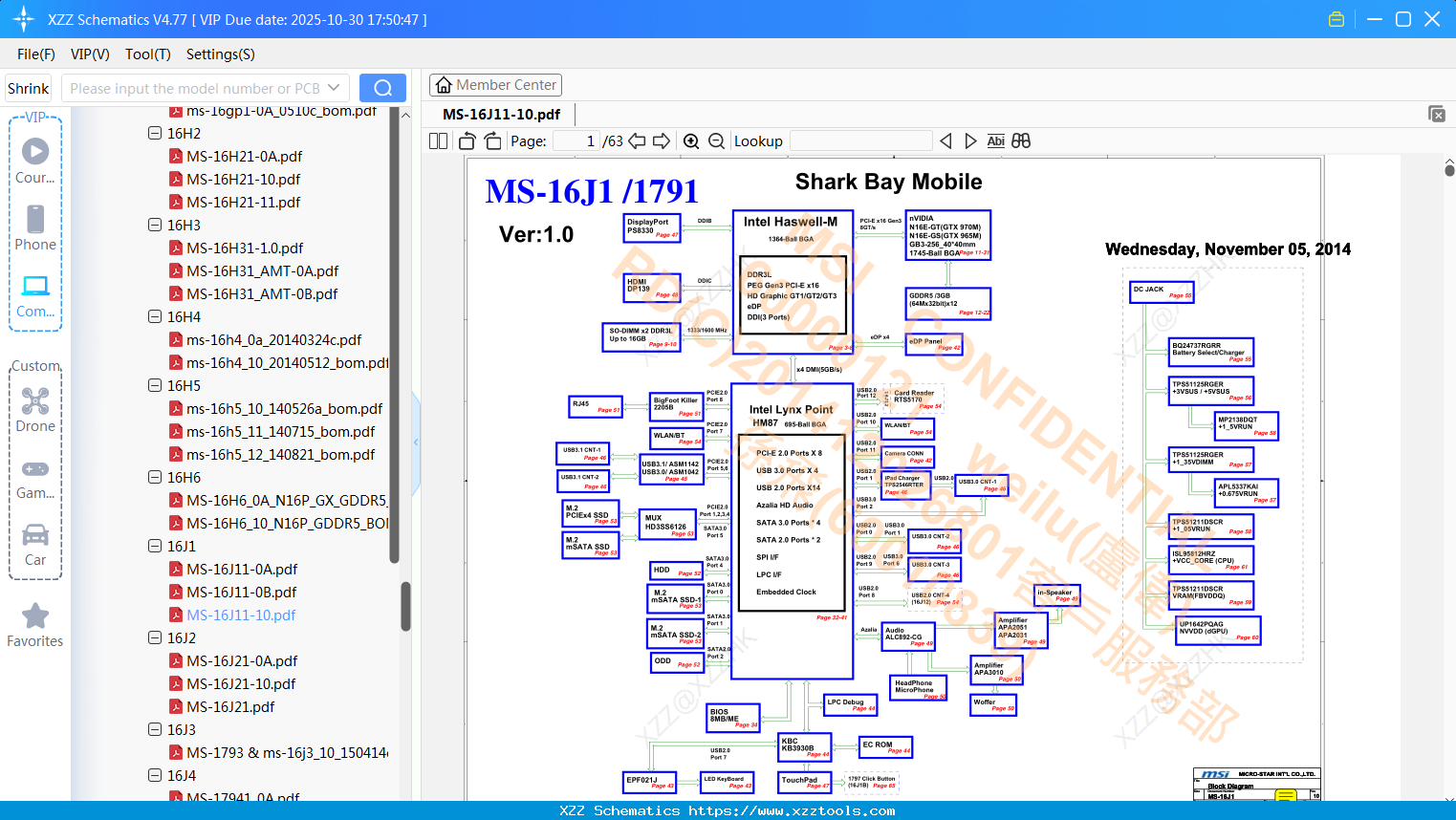This screenshot has width=1456, height=820.
Task: Open MS-16H21-11.pdf file
Action: 244,202
